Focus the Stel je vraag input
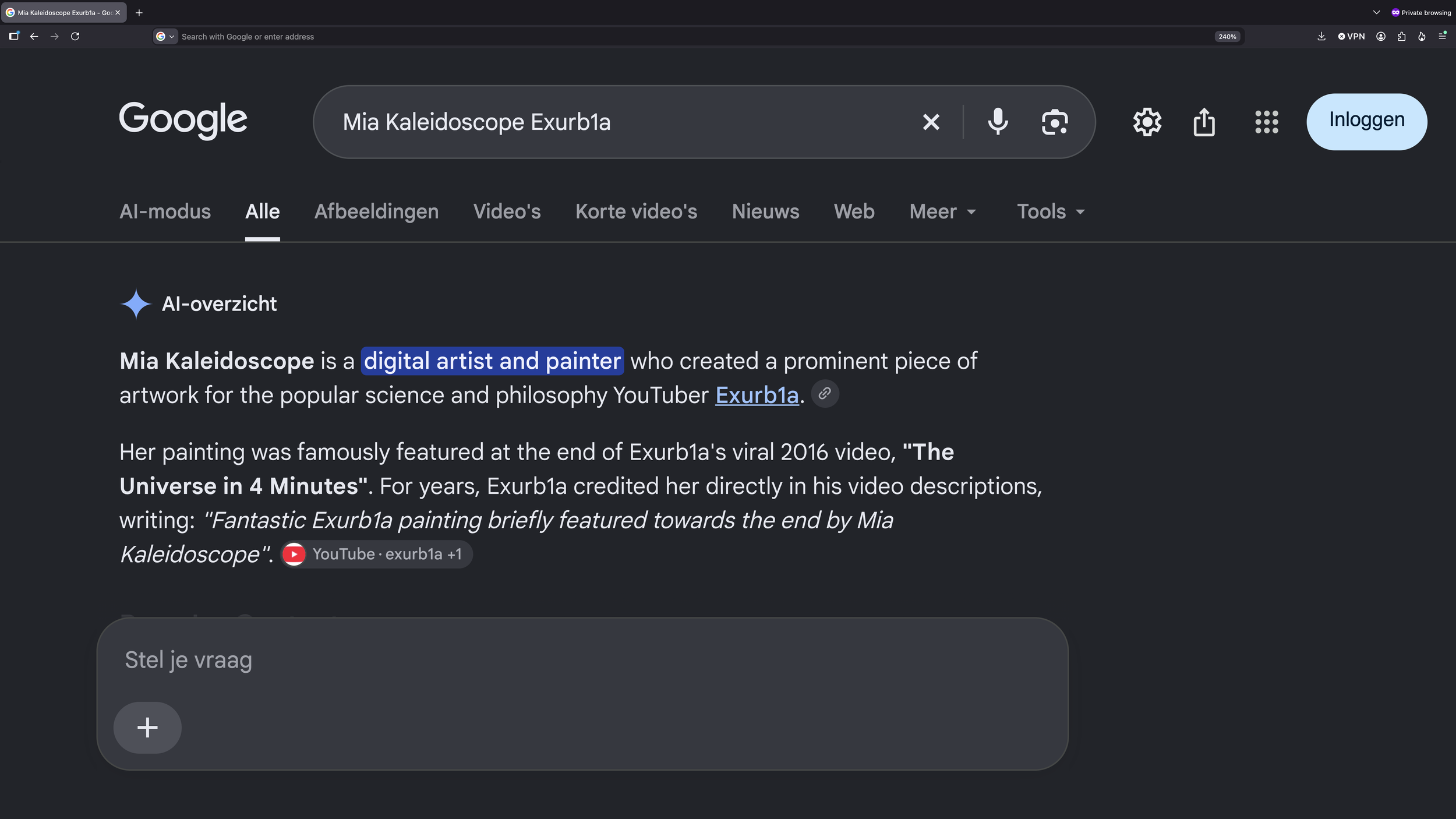Image resolution: width=1456 pixels, height=819 pixels. pyautogui.click(x=582, y=660)
